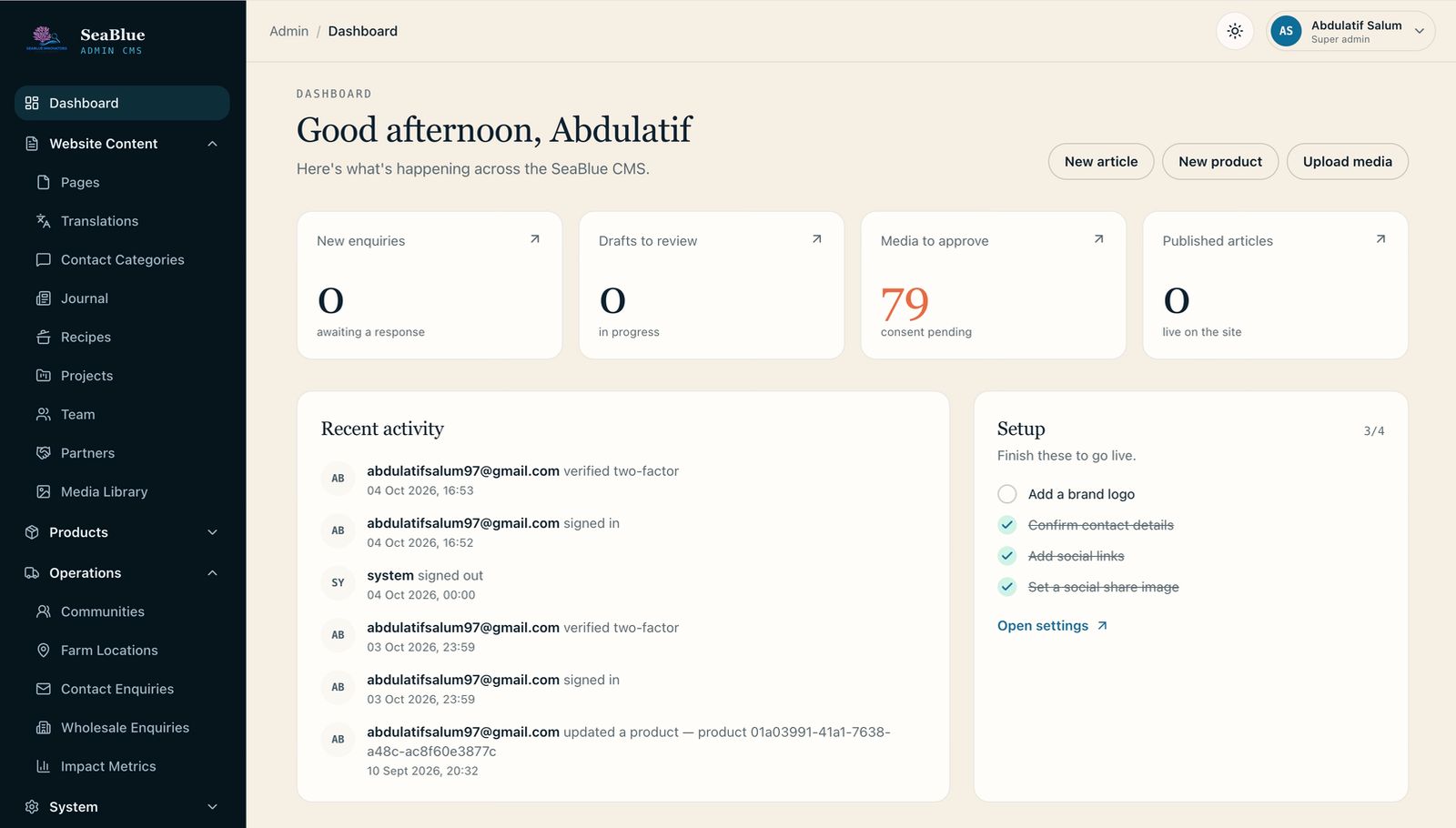
Task: Click the Add a brand logo text
Action: coord(1081,494)
